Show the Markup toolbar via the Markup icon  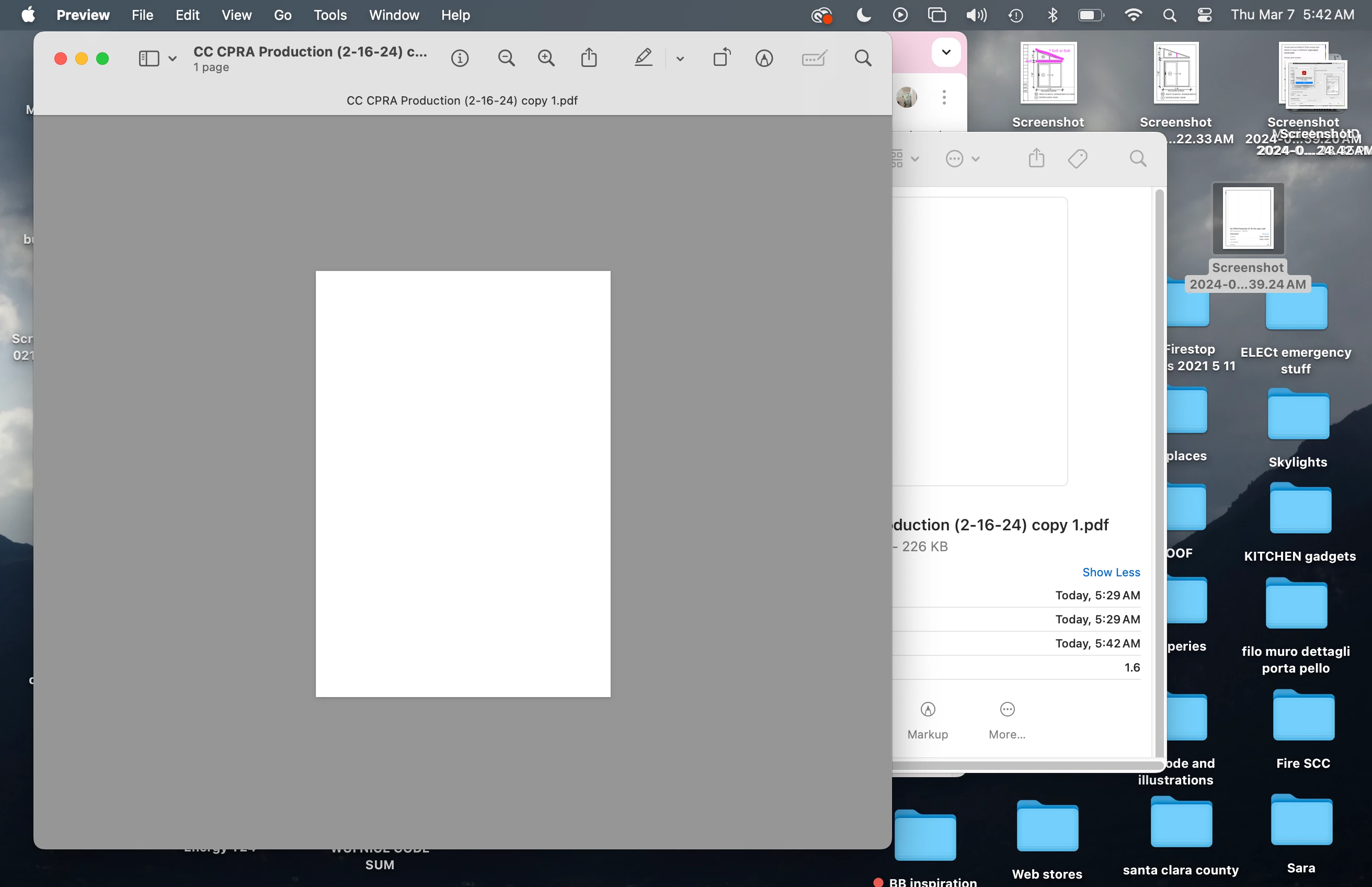pos(764,58)
